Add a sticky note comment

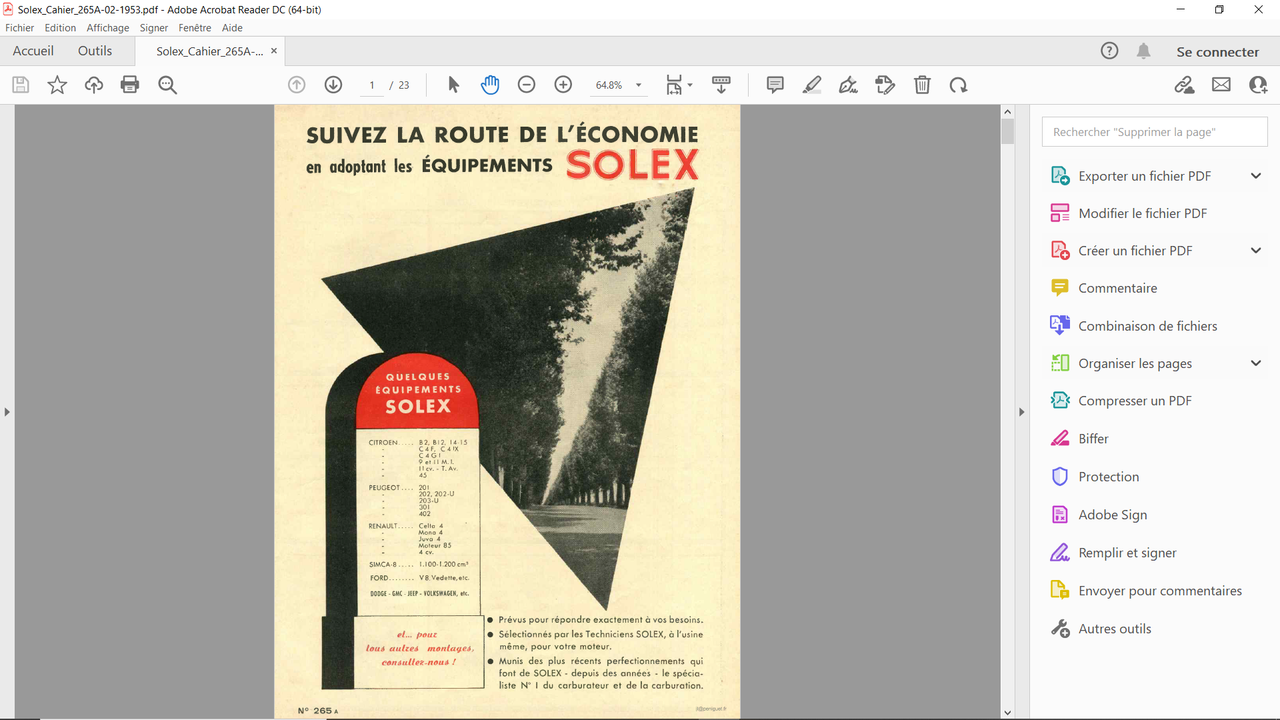click(775, 85)
